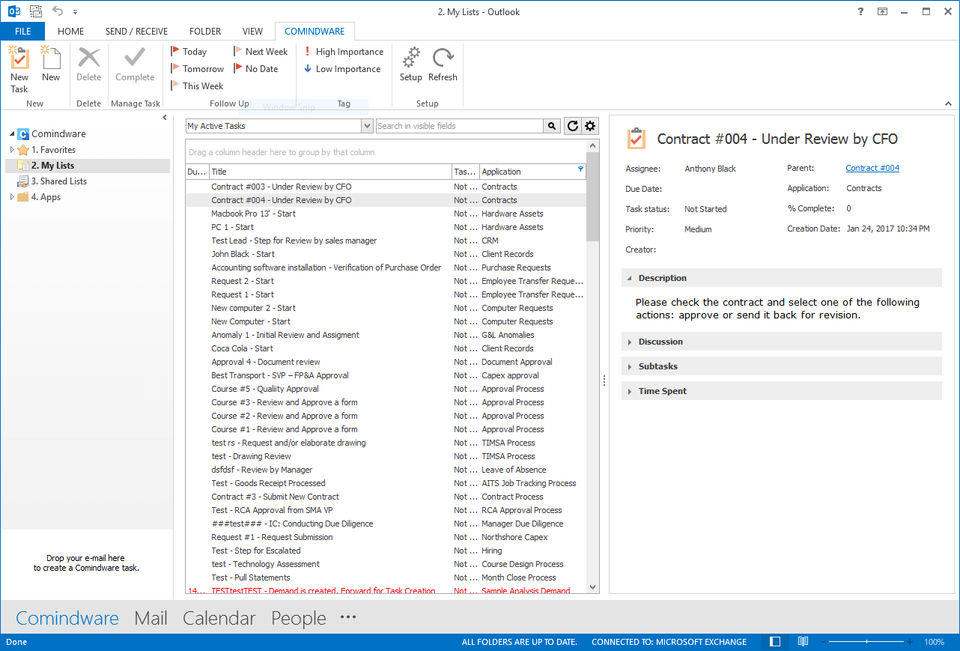Open the FILE tab

[x=23, y=31]
